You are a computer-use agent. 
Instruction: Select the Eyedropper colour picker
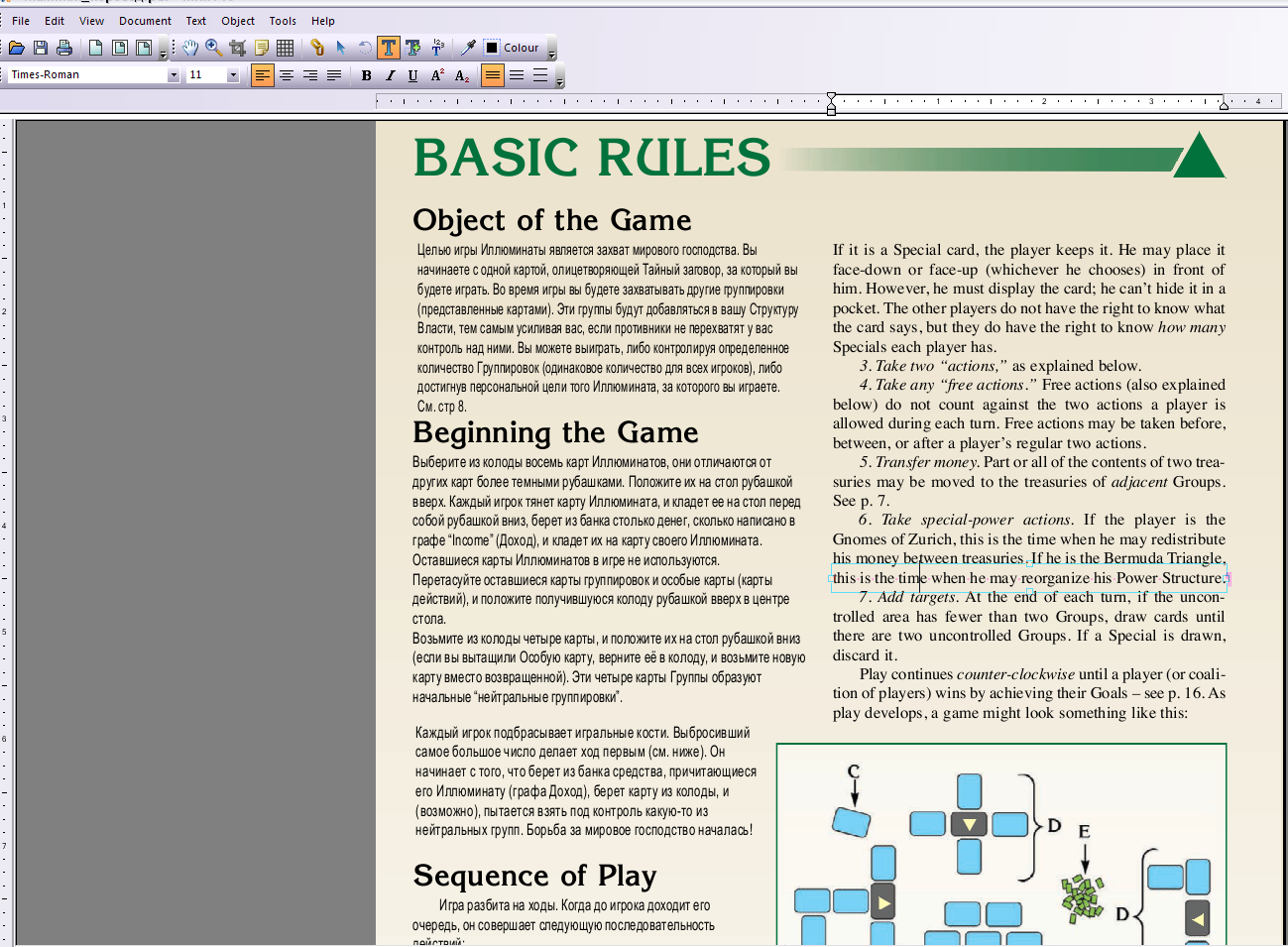pyautogui.click(x=469, y=48)
